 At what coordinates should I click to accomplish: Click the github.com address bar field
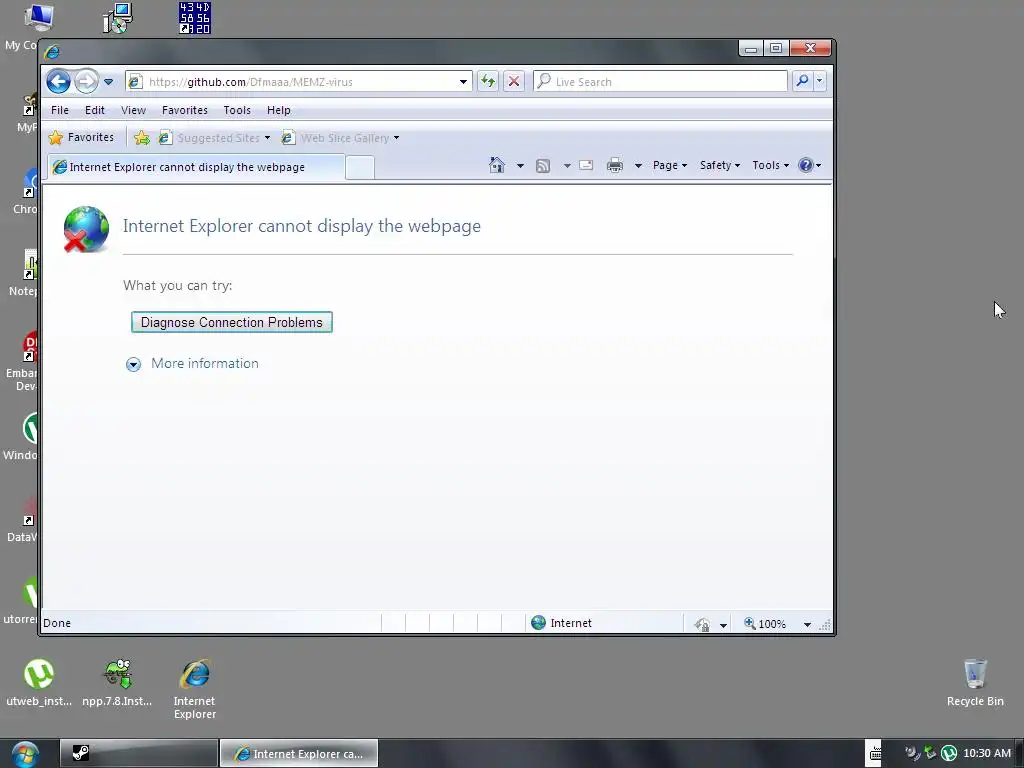pyautogui.click(x=298, y=82)
